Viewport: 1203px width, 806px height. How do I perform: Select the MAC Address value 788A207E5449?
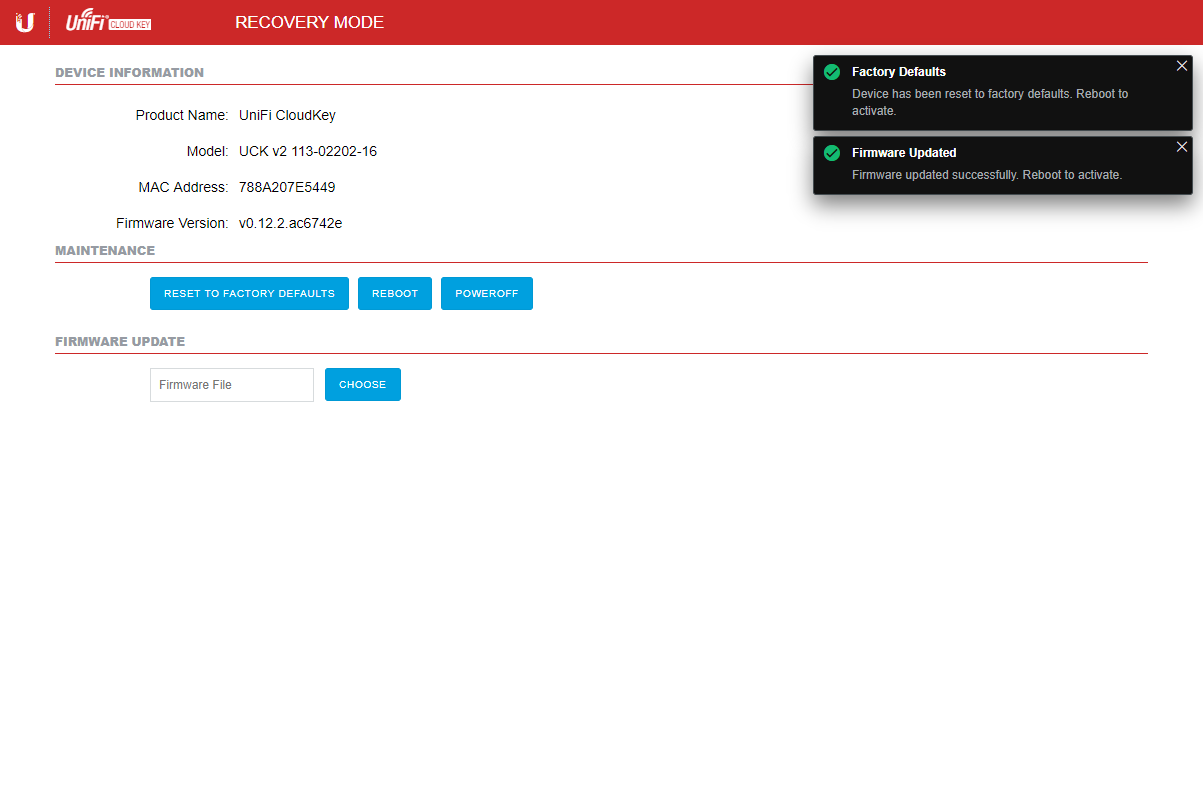(x=286, y=187)
